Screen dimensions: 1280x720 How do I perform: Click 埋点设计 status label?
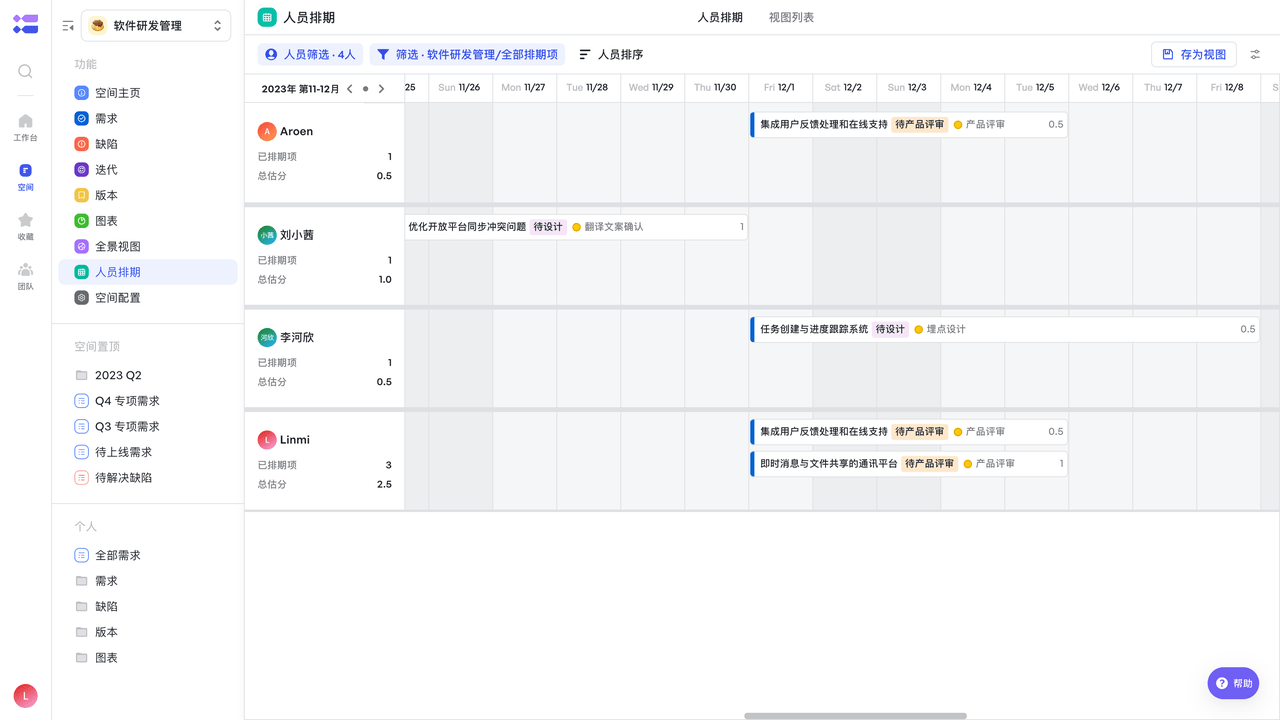coord(946,329)
